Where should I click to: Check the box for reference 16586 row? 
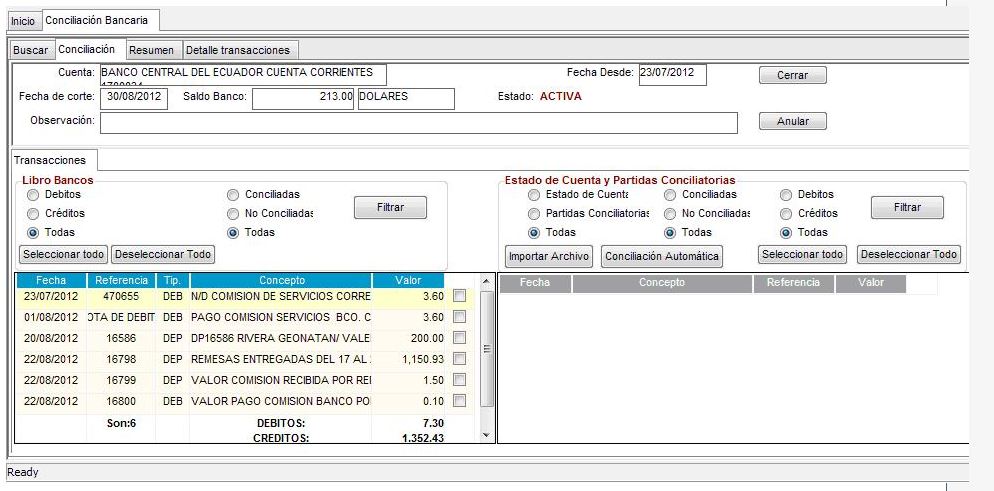click(460, 338)
